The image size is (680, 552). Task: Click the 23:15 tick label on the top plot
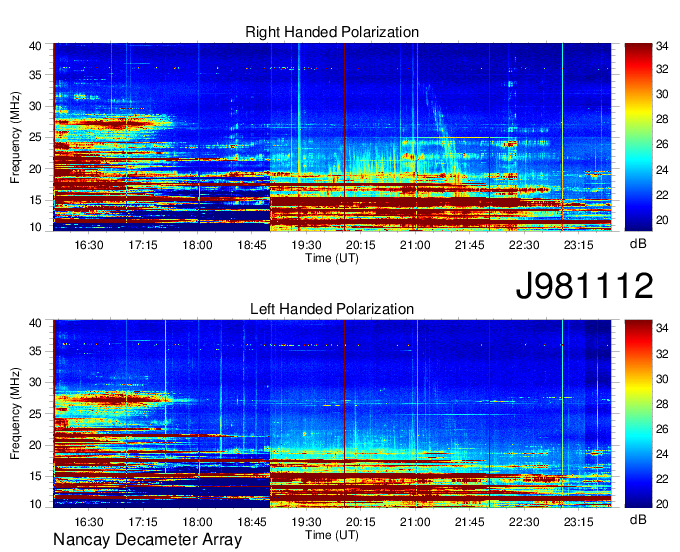(579, 245)
